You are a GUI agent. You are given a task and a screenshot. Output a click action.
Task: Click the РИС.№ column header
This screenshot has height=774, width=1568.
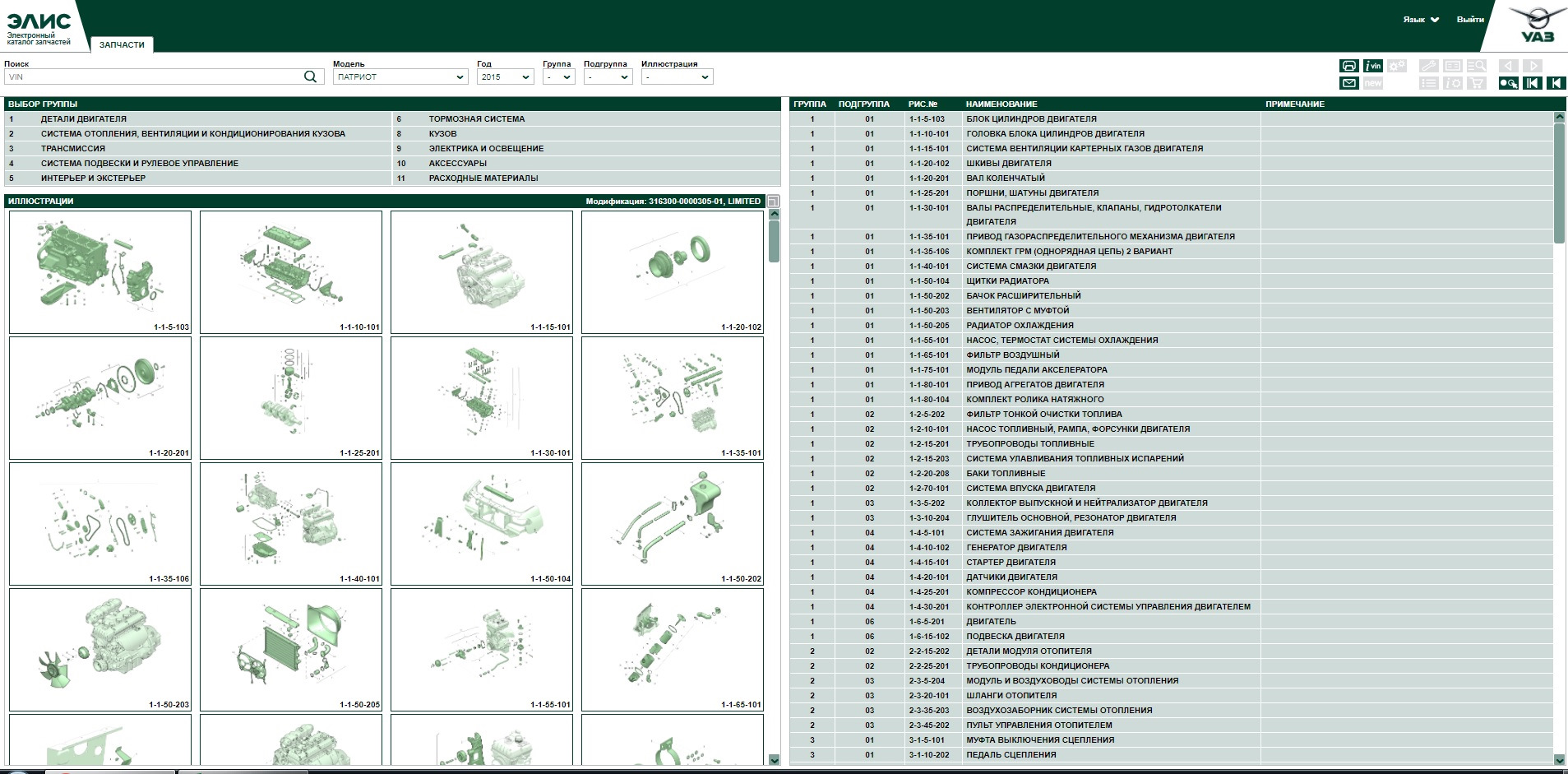[x=923, y=104]
